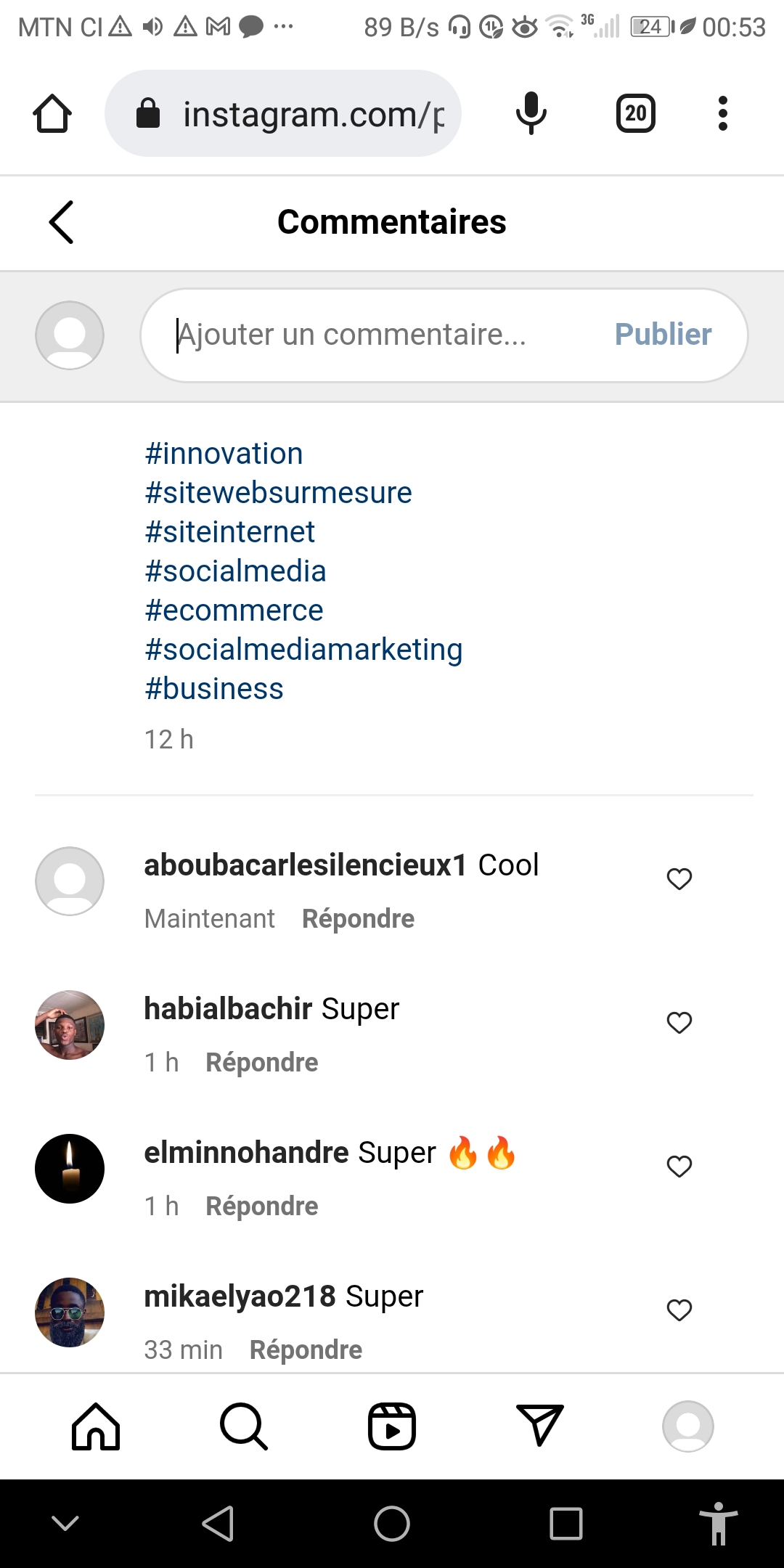Reply to habialbachir's comment
Viewport: 784px width, 1568px height.
pos(262,1063)
